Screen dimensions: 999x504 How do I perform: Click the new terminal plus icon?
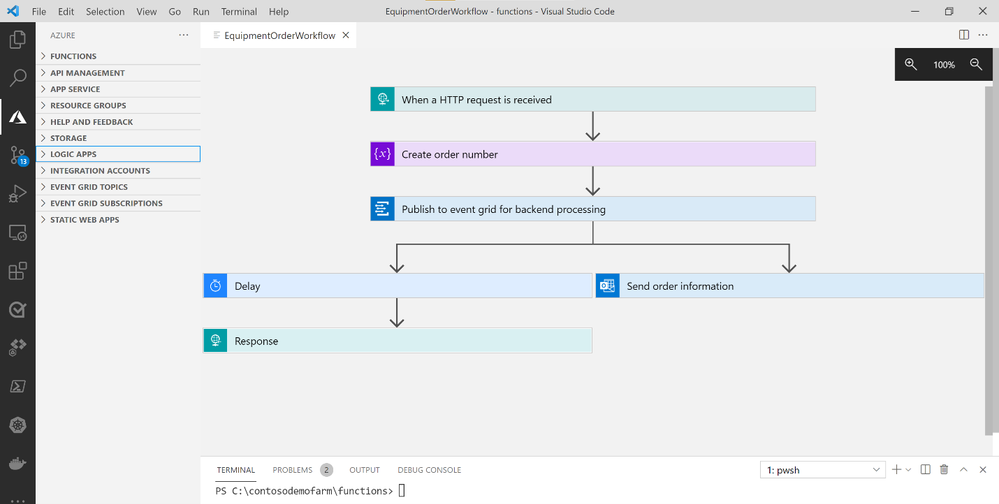pos(896,470)
